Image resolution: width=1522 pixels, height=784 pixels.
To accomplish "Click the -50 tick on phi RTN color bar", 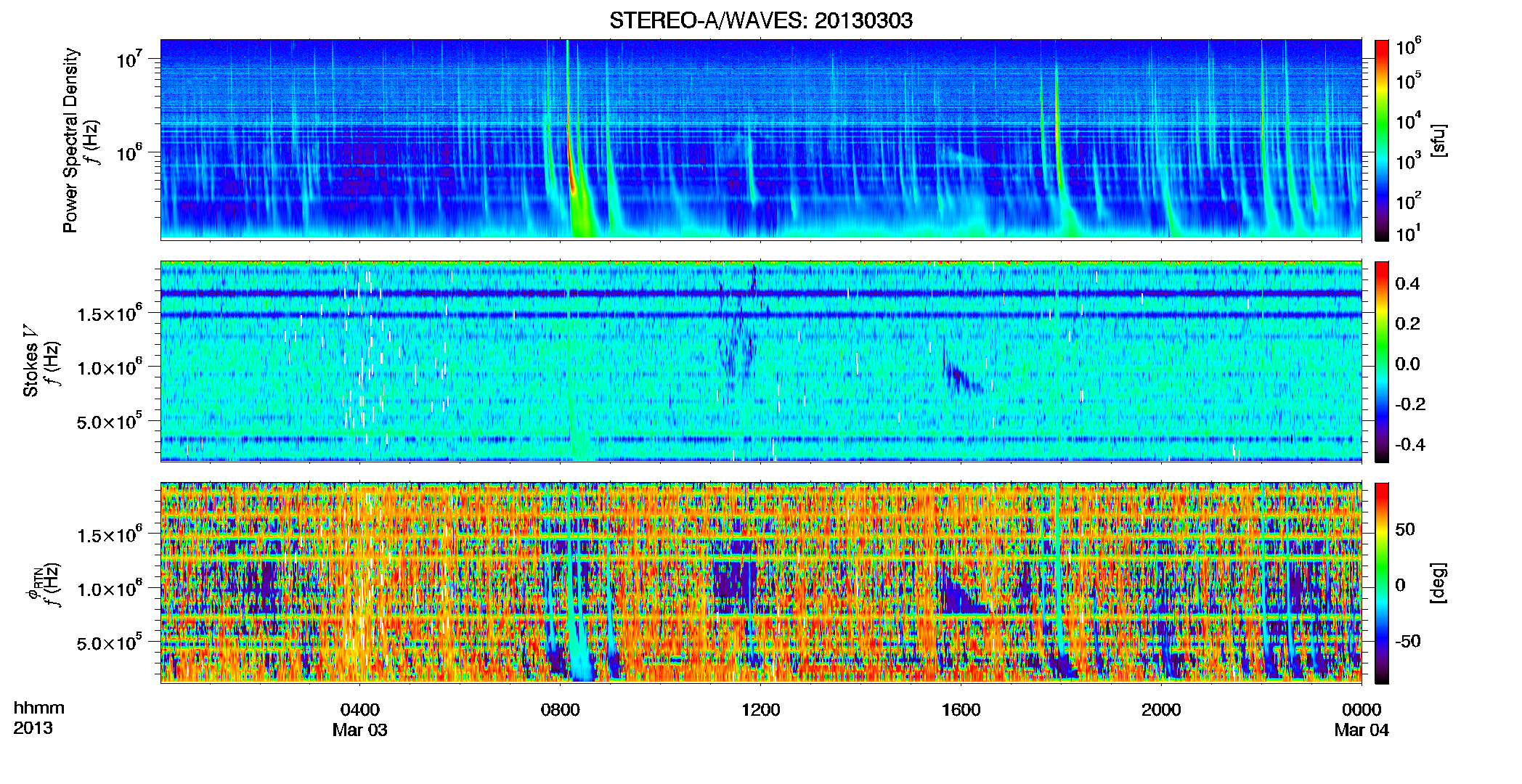I will click(1409, 641).
